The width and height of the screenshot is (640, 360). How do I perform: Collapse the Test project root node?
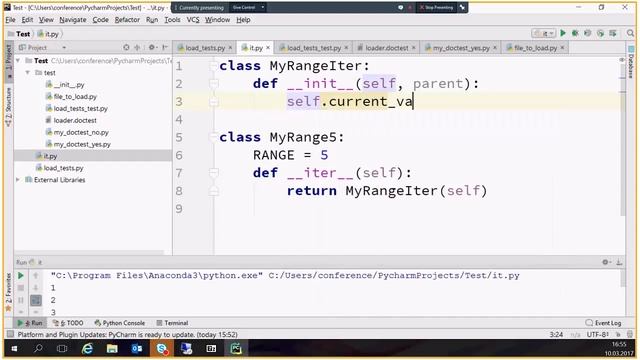pyautogui.click(x=18, y=60)
